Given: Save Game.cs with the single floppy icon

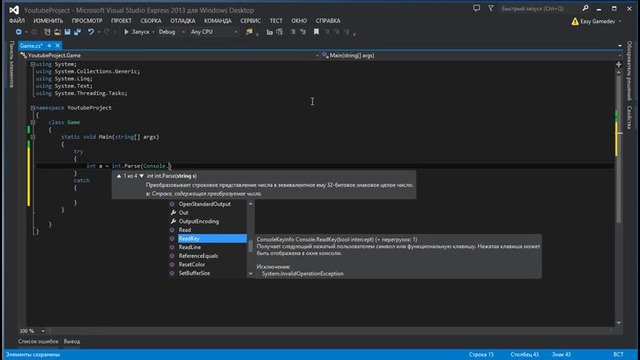Looking at the screenshot, I should coord(67,32).
